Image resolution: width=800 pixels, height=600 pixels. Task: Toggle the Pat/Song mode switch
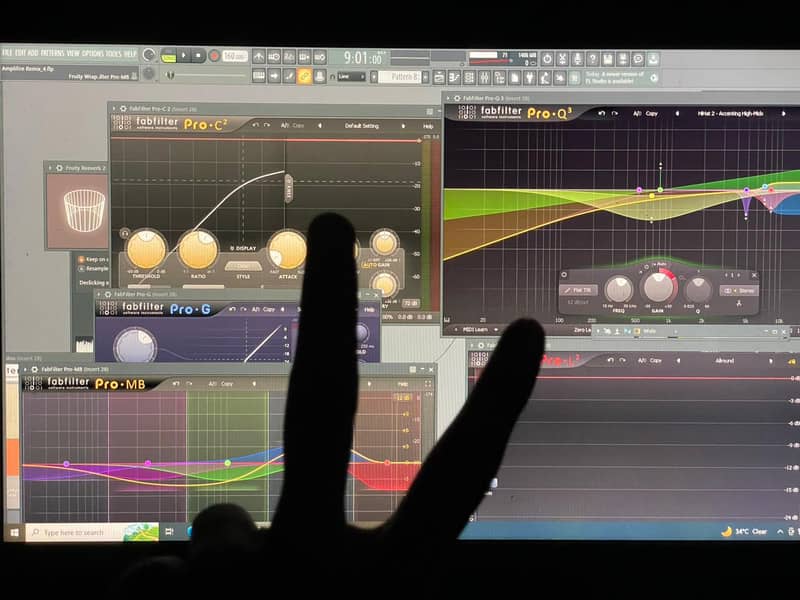pyautogui.click(x=168, y=56)
